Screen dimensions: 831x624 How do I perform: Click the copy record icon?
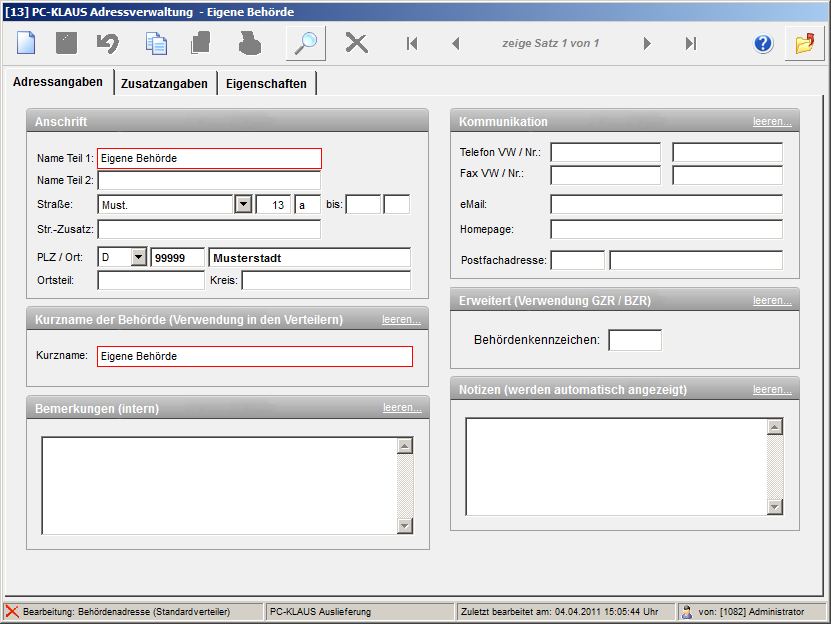point(156,43)
